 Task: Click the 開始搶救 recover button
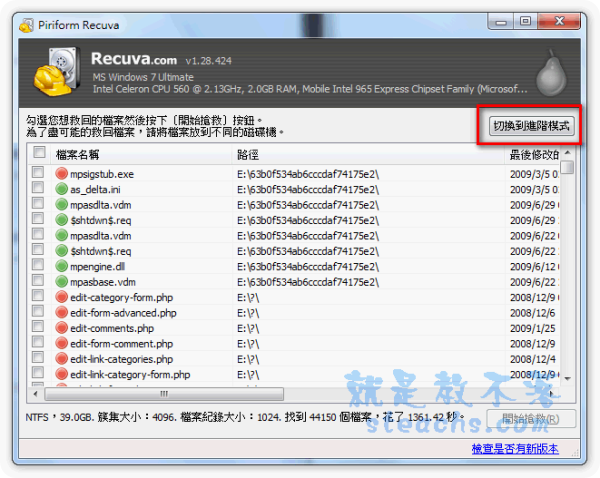[x=531, y=419]
